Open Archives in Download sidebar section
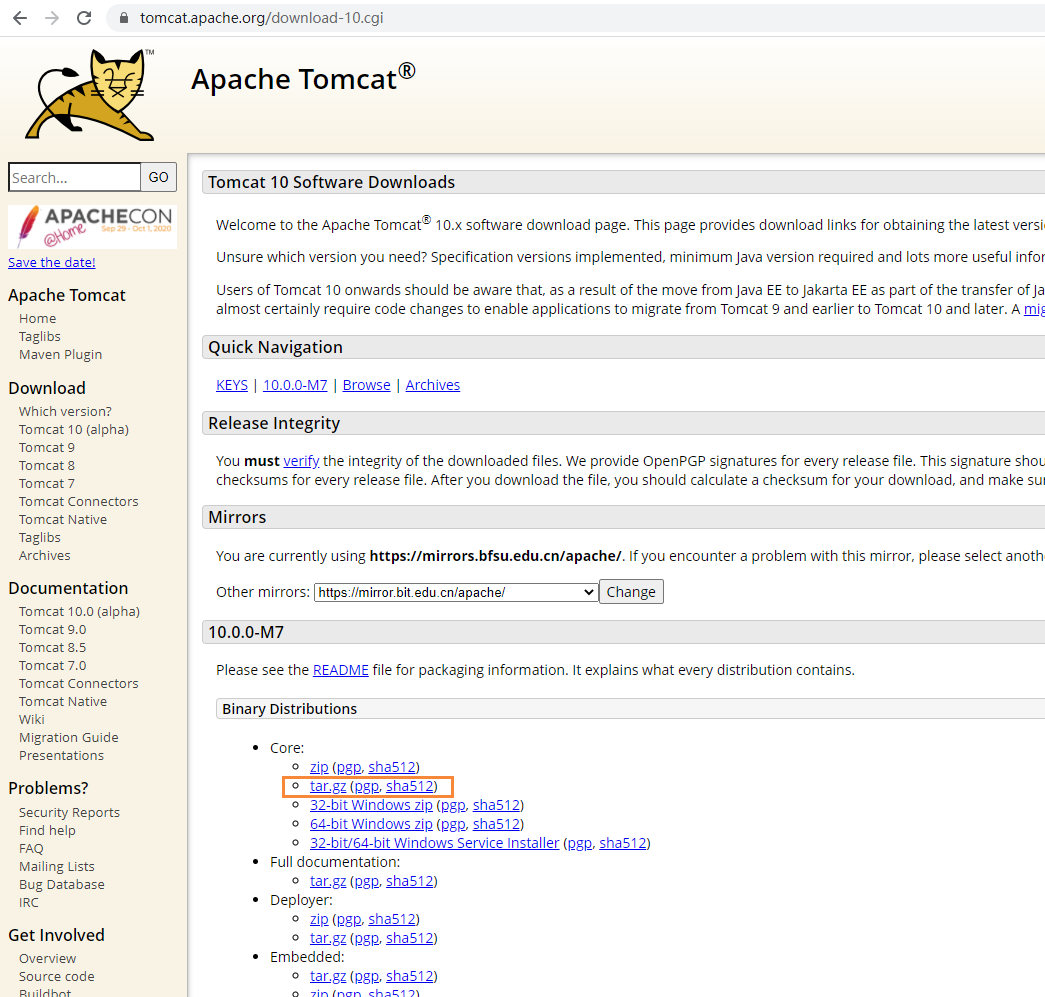The width and height of the screenshot is (1045, 997). (45, 555)
